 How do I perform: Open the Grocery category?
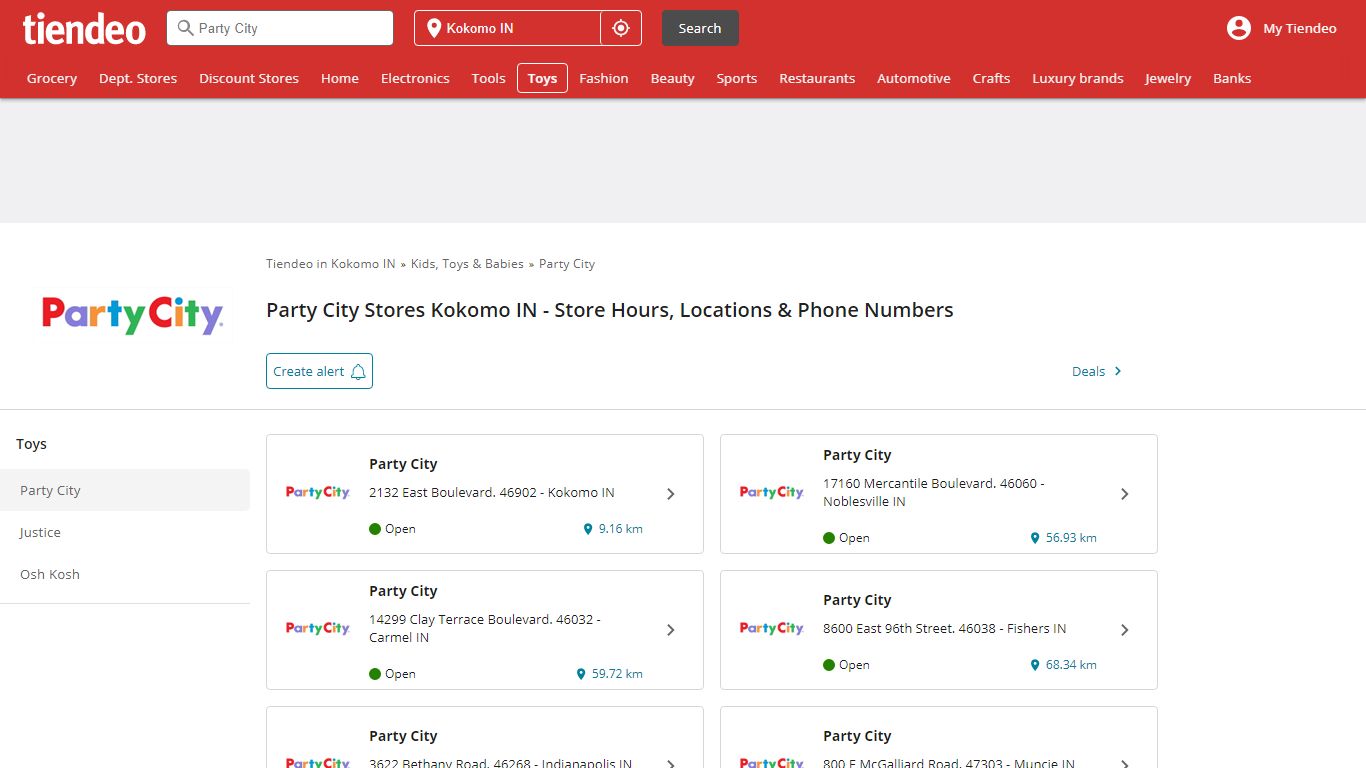coord(52,78)
